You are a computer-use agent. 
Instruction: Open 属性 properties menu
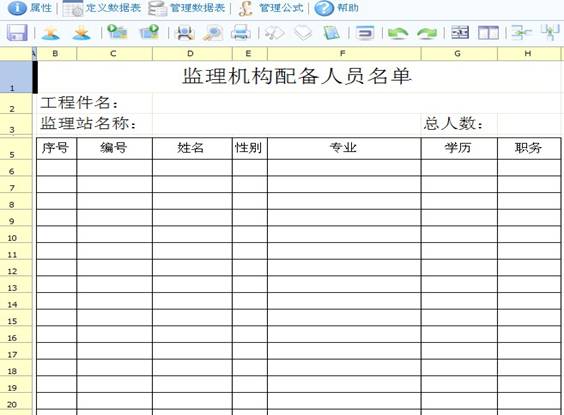pos(30,8)
